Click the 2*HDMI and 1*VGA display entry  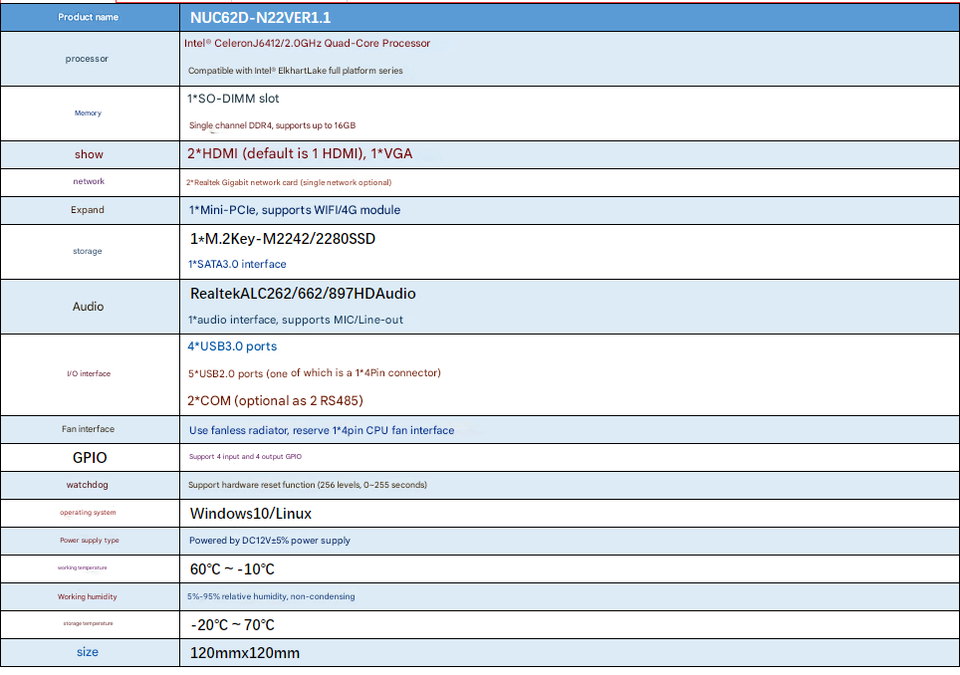[x=300, y=154]
